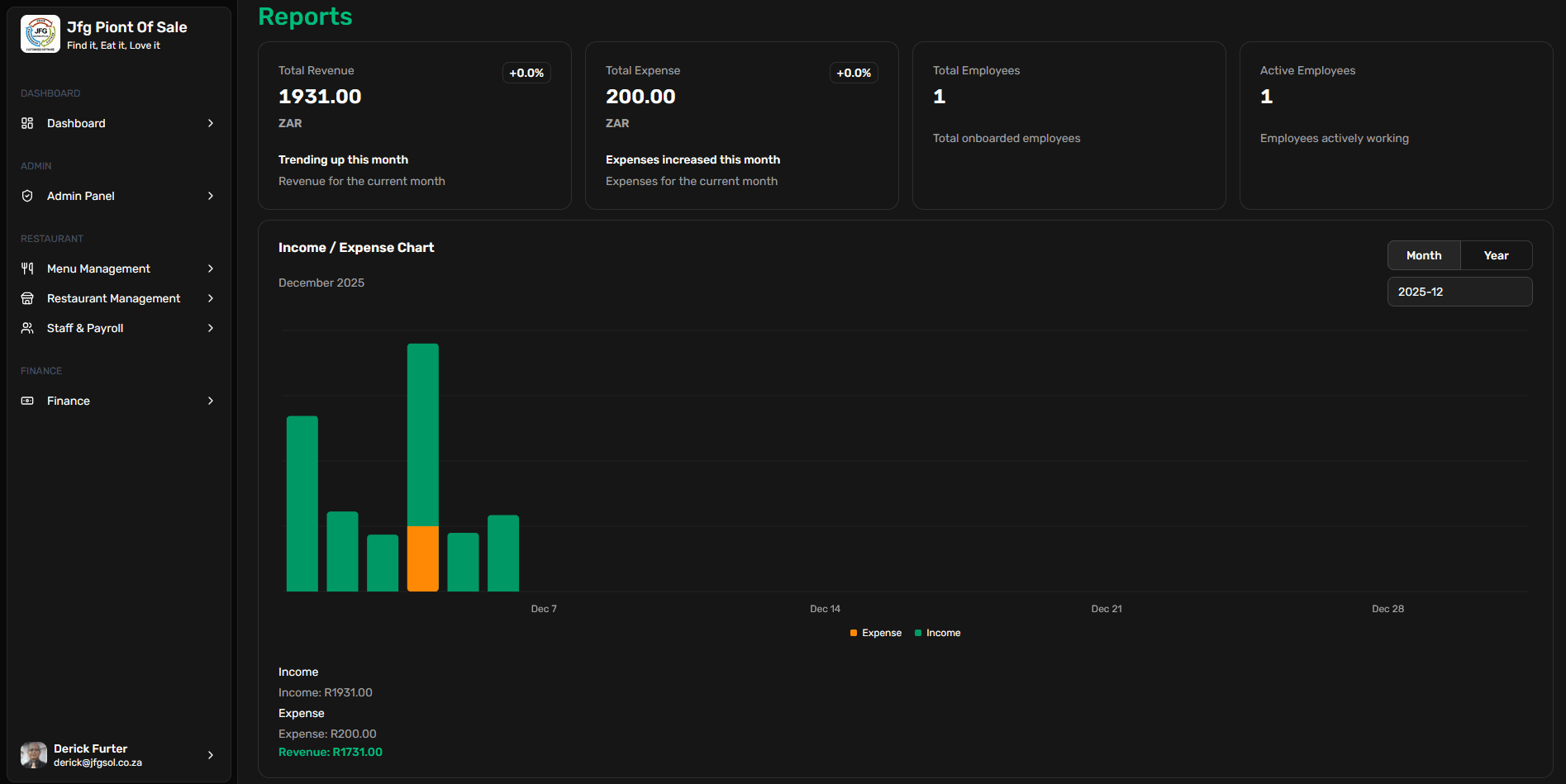Image resolution: width=1566 pixels, height=784 pixels.
Task: Open the Admin Panel section
Action: coord(80,196)
